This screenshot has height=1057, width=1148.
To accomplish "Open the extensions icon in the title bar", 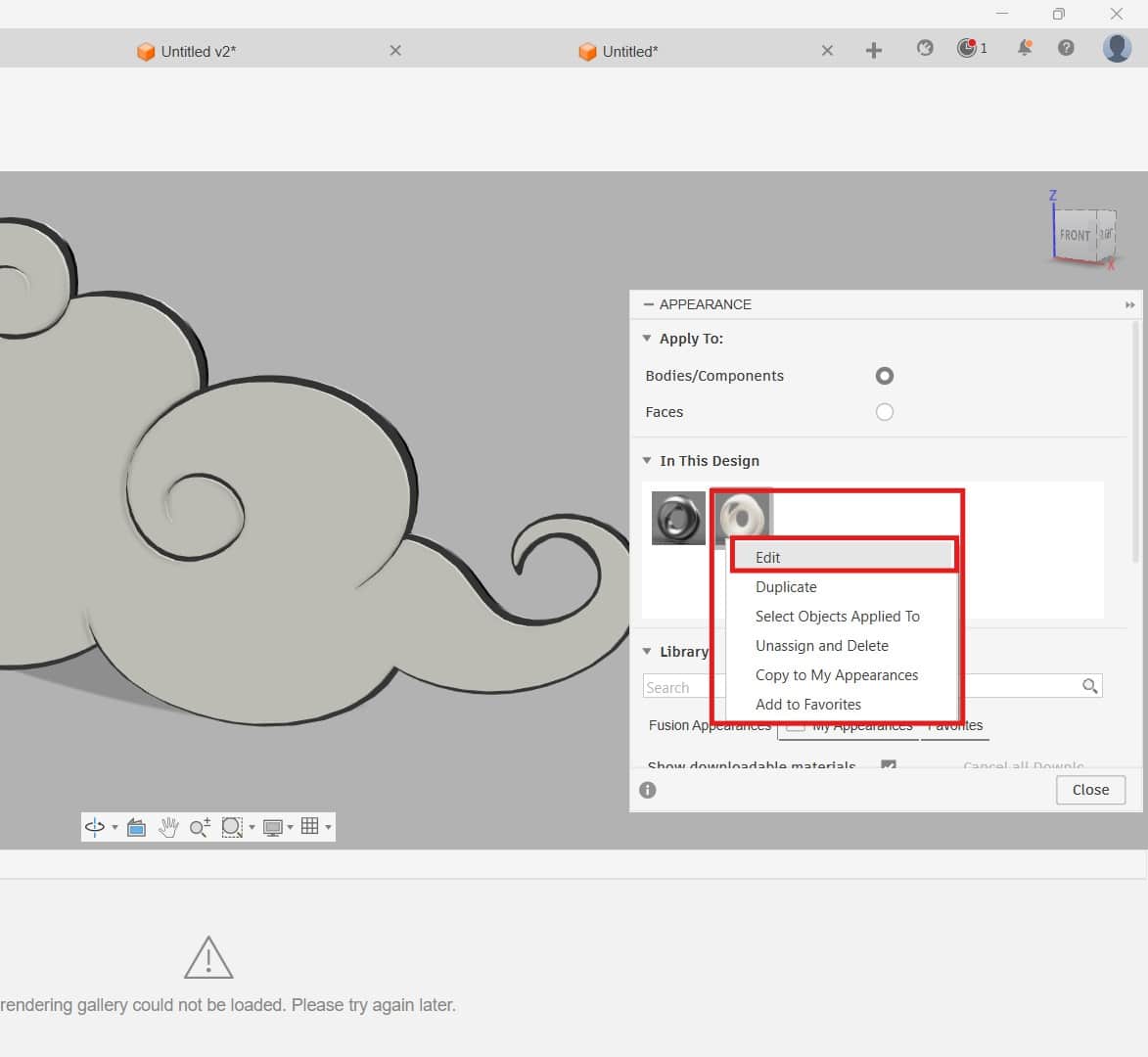I will tap(925, 48).
